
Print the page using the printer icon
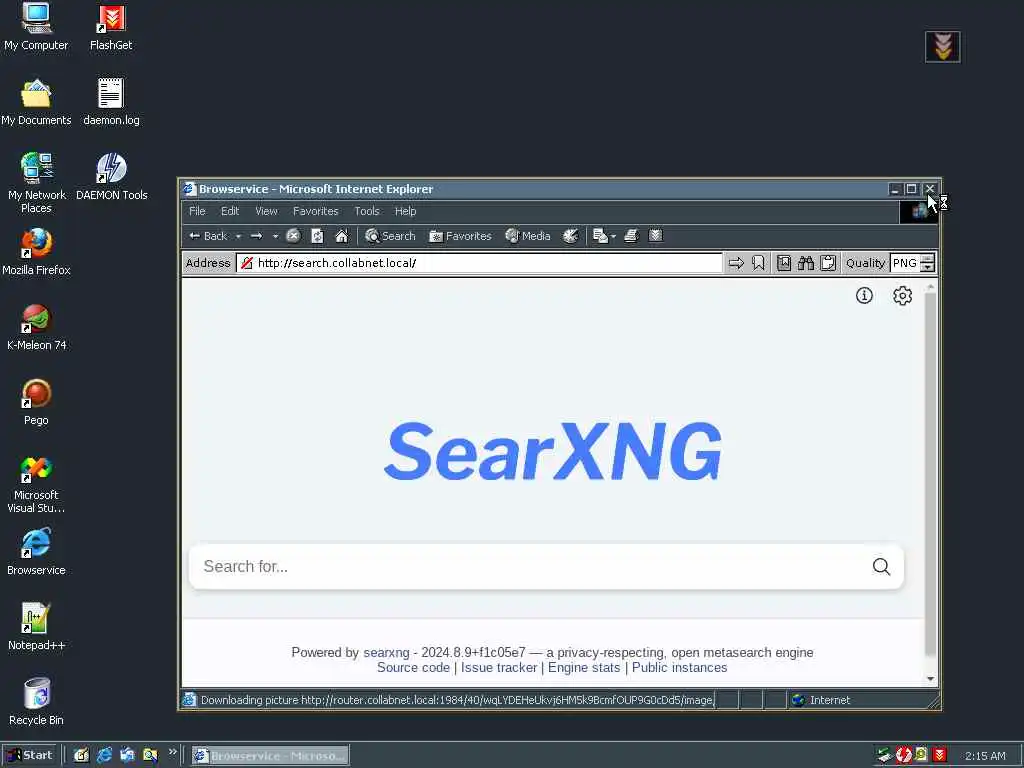[631, 236]
